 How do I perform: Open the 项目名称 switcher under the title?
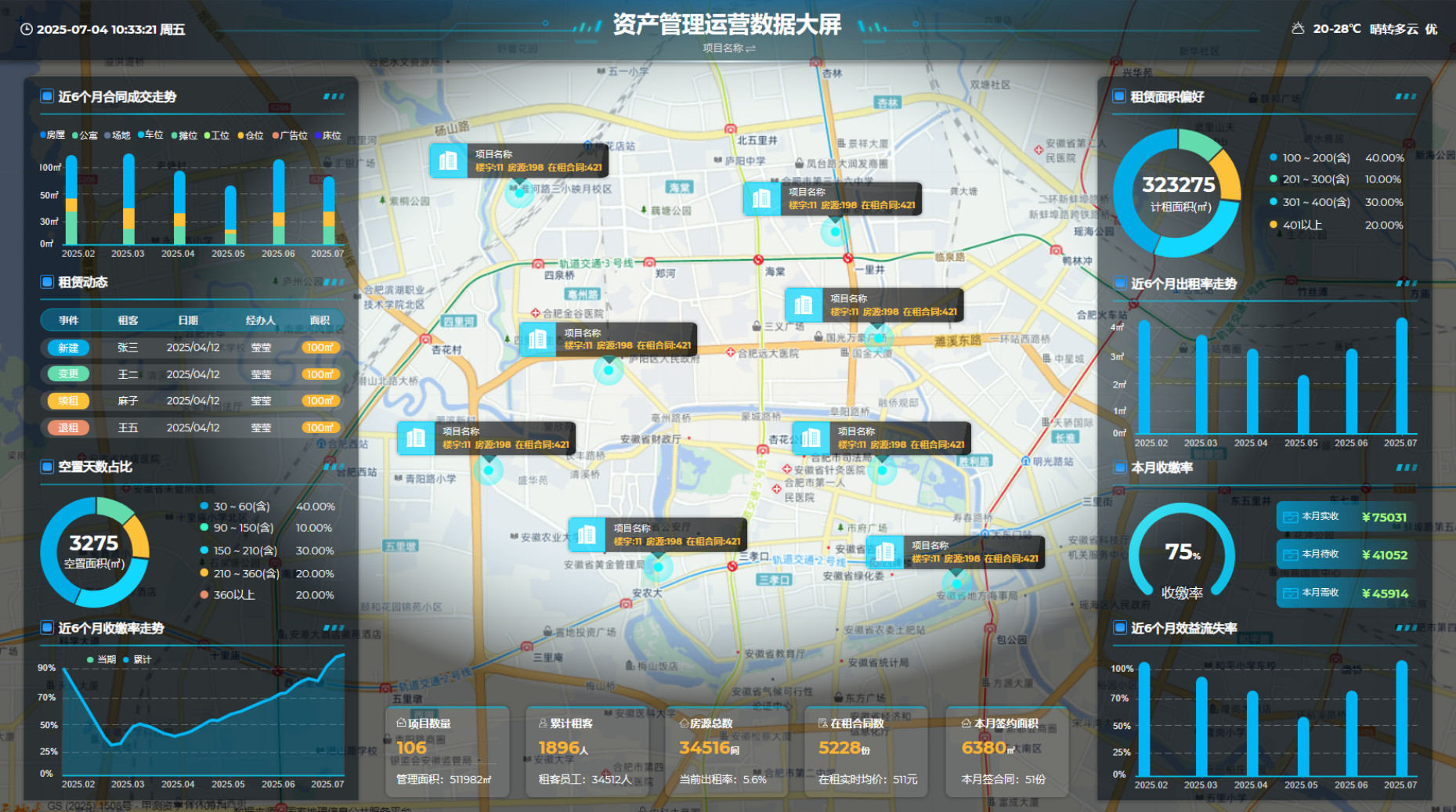[x=728, y=49]
